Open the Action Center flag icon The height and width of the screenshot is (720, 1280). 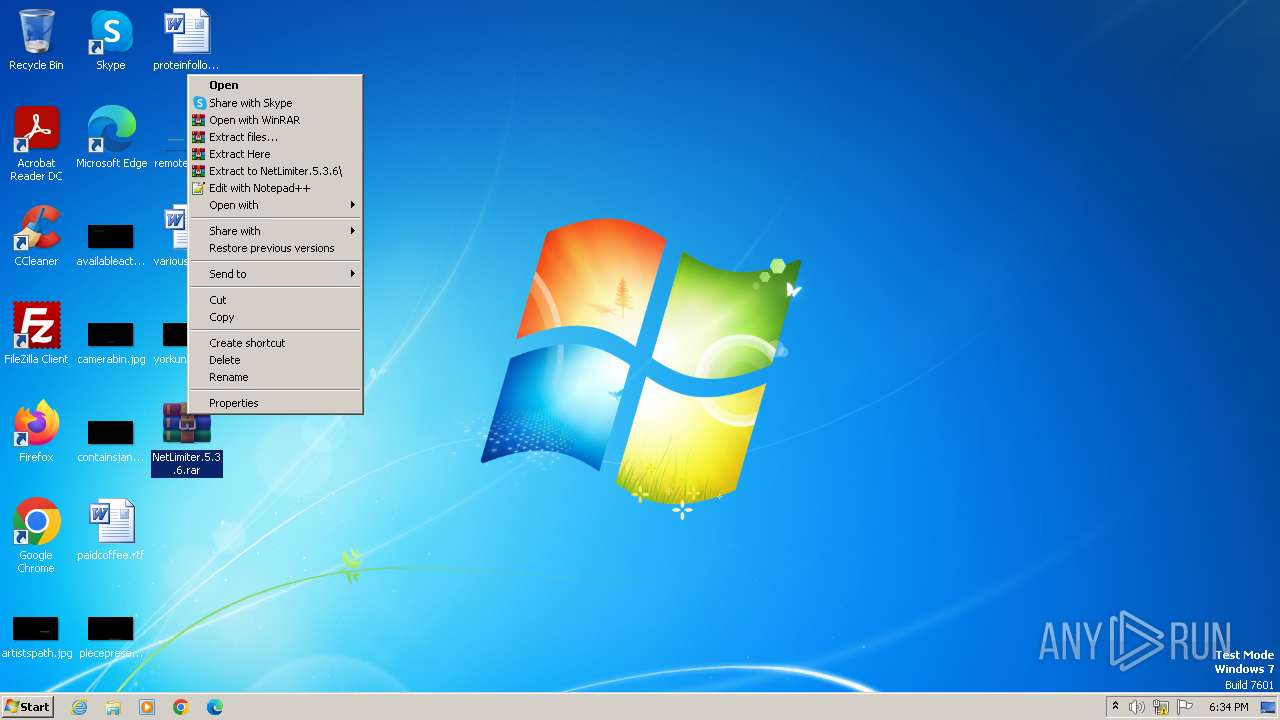(x=1185, y=707)
